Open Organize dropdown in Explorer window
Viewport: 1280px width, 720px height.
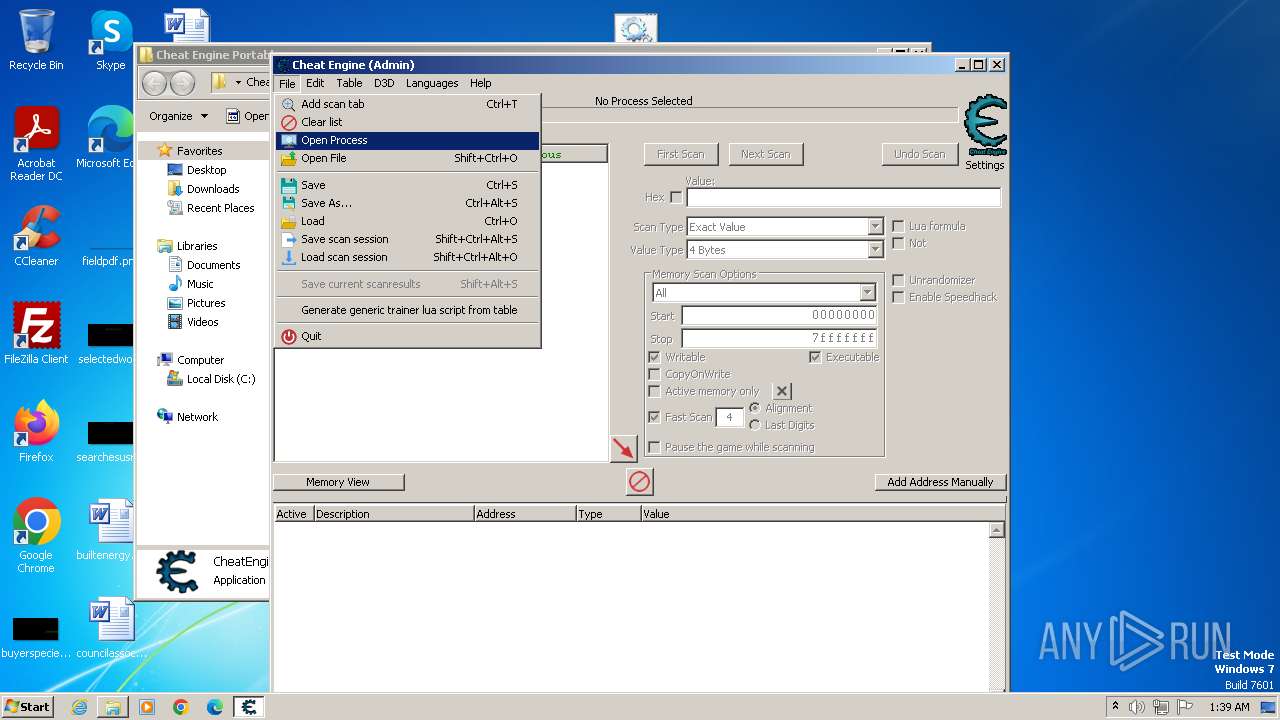(x=178, y=116)
